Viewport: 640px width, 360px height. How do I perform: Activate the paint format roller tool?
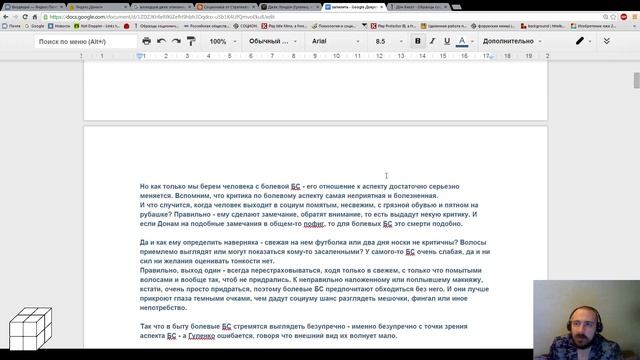(x=191, y=41)
